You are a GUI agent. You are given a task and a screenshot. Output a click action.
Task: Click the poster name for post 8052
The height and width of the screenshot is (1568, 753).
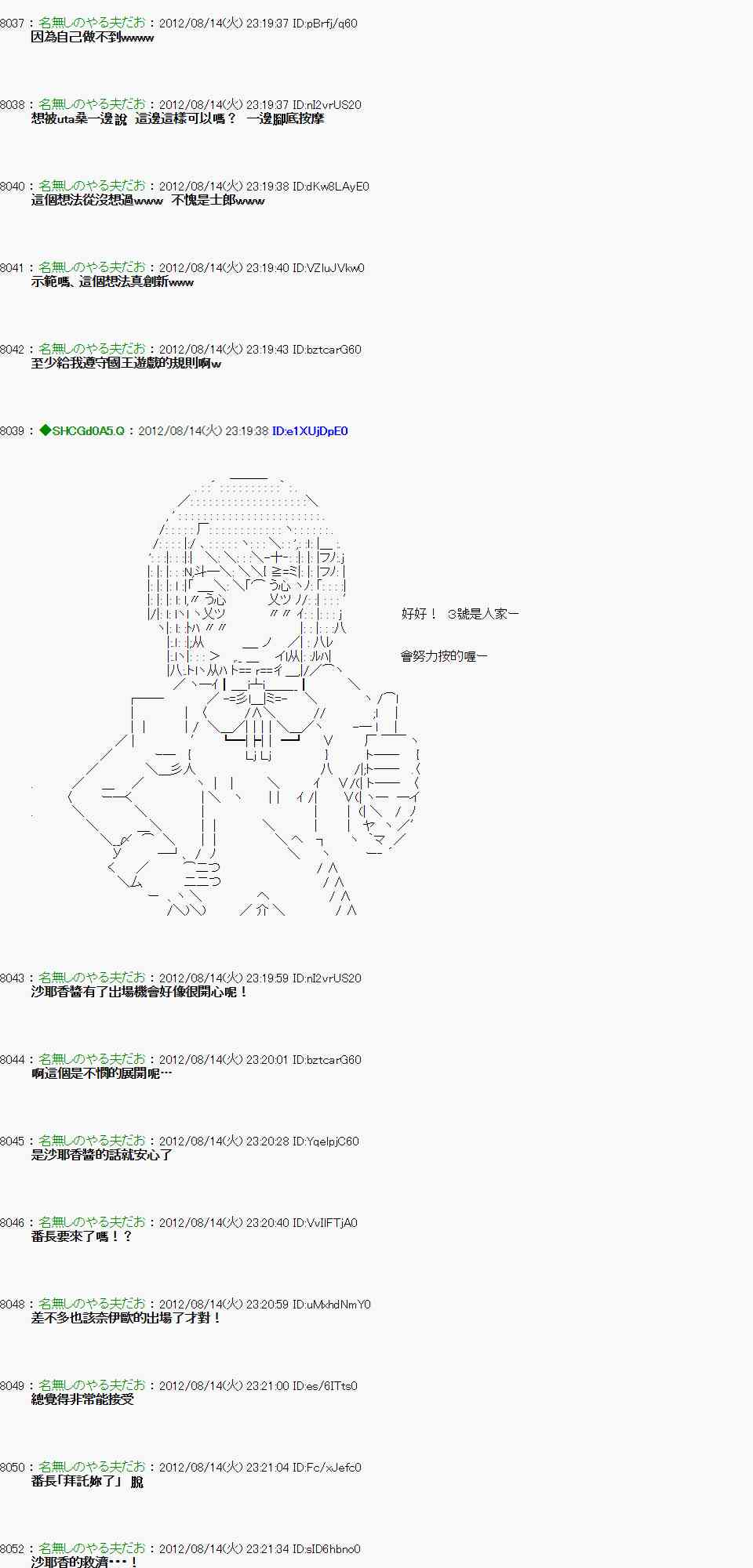coord(92,1548)
